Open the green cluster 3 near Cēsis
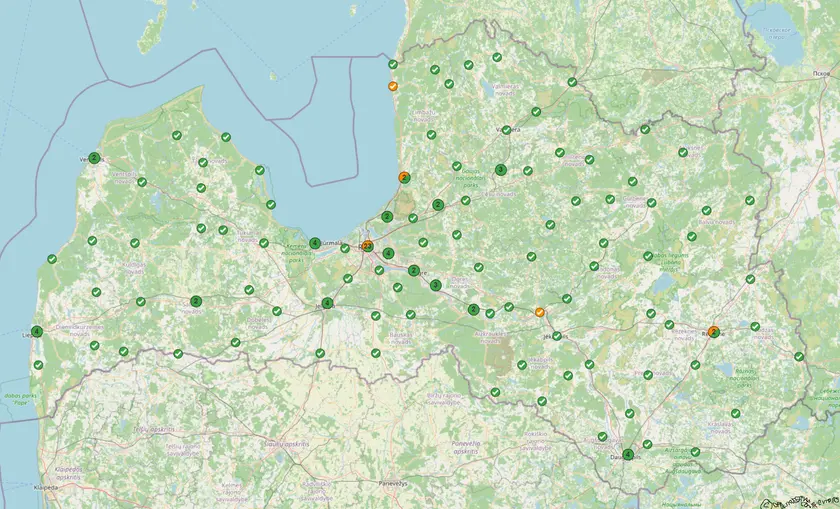 pos(501,170)
